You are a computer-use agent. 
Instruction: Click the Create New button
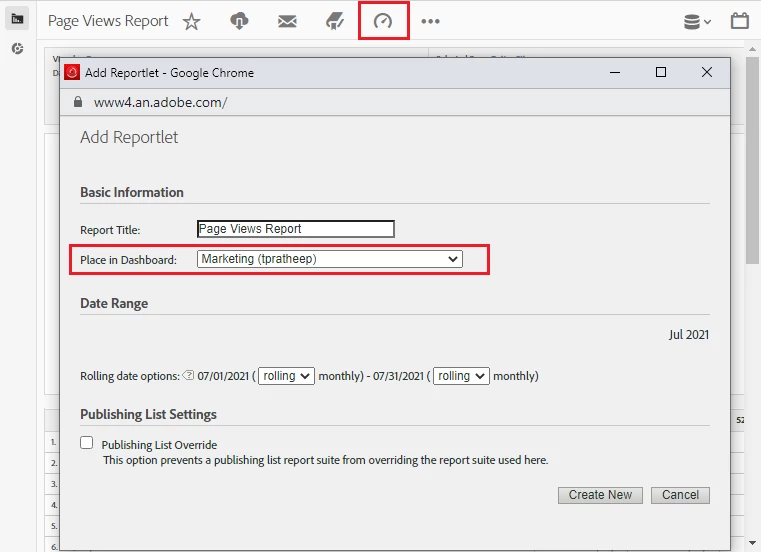pyautogui.click(x=600, y=495)
